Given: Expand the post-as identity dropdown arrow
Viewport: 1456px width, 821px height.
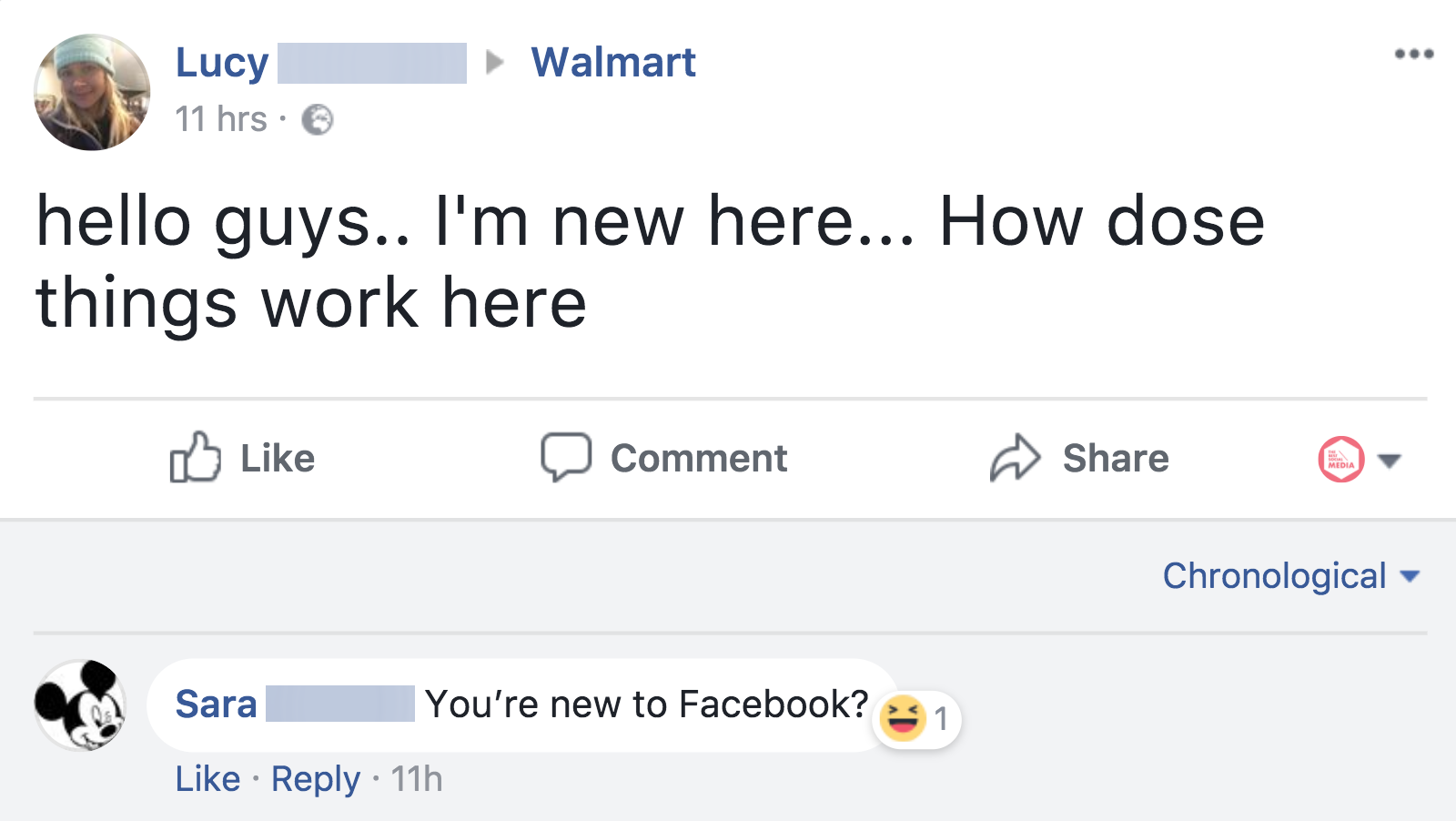Looking at the screenshot, I should 1389,461.
